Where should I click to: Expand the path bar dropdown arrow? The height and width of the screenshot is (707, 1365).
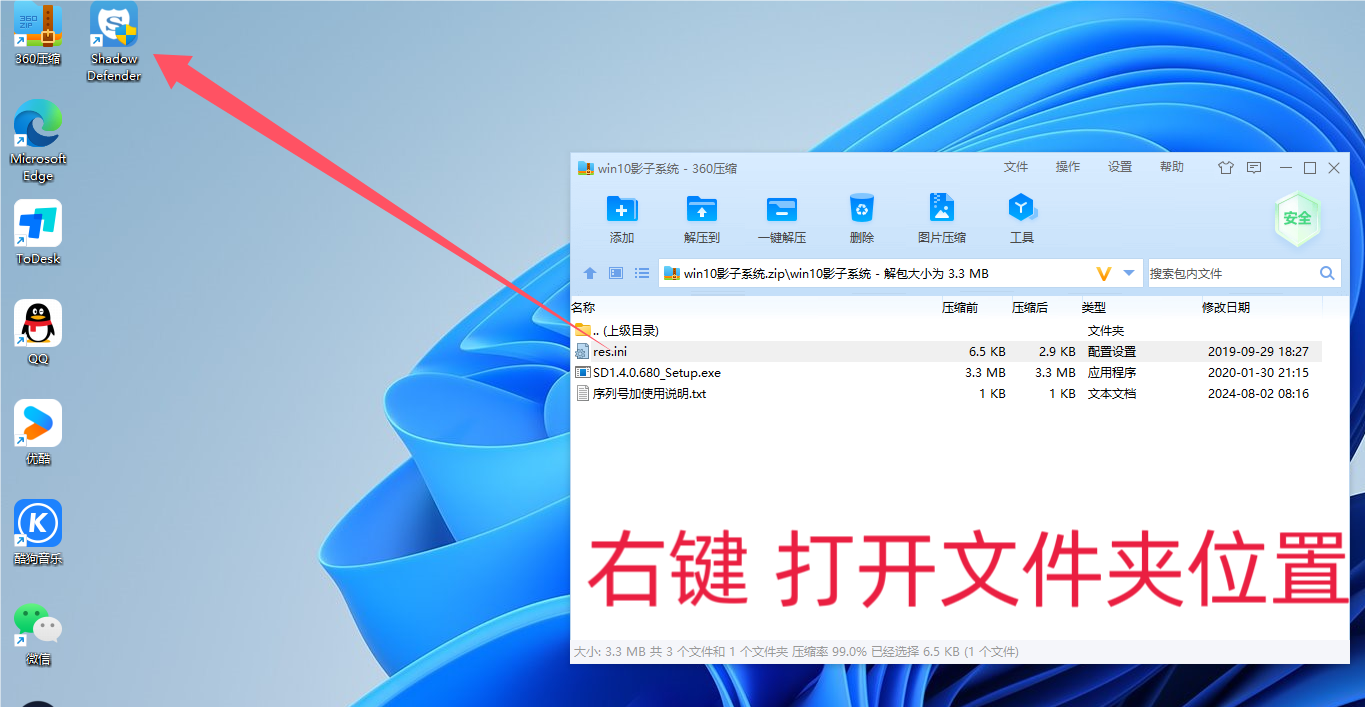[x=1129, y=273]
